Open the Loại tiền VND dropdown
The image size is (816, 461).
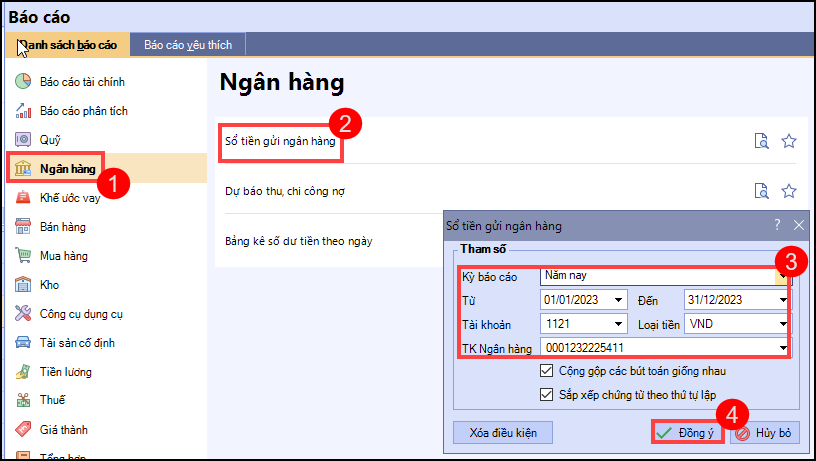pyautogui.click(x=782, y=324)
